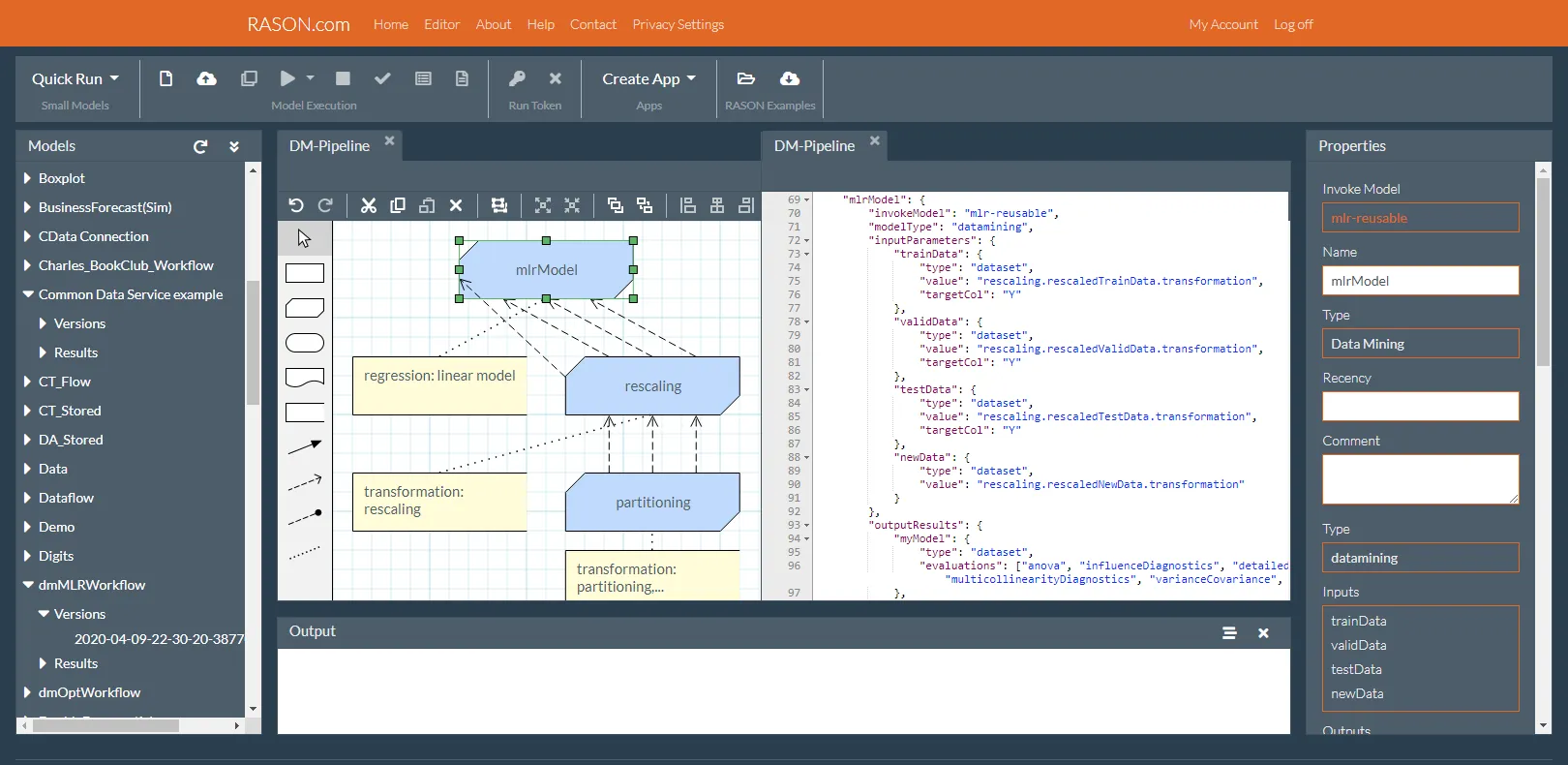Click the Name field containing mlrModel
This screenshot has width=1568, height=765.
(x=1420, y=281)
